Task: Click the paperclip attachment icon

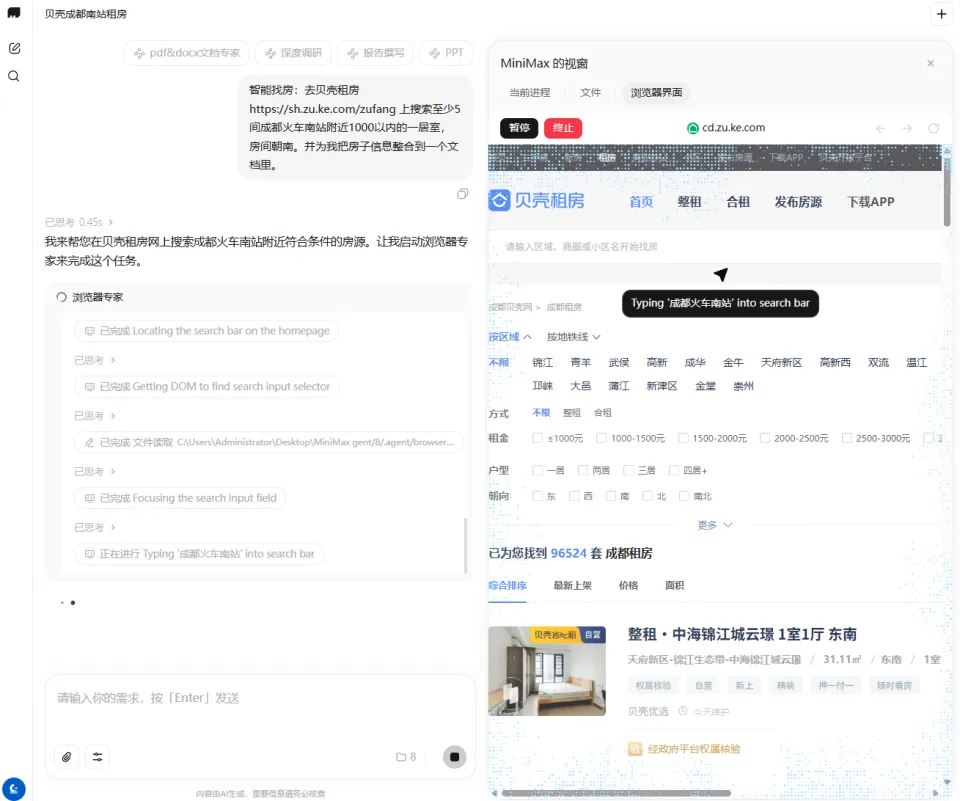Action: tap(67, 757)
